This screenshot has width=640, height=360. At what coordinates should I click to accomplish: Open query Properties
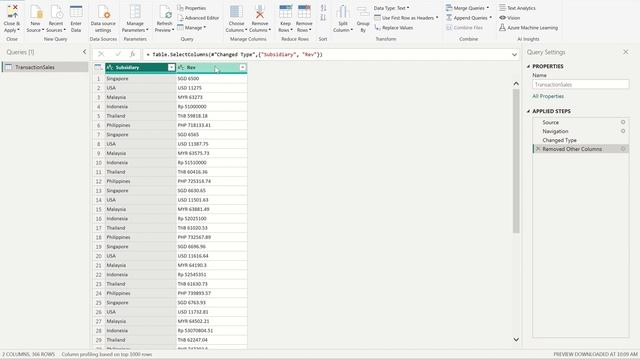191,8
